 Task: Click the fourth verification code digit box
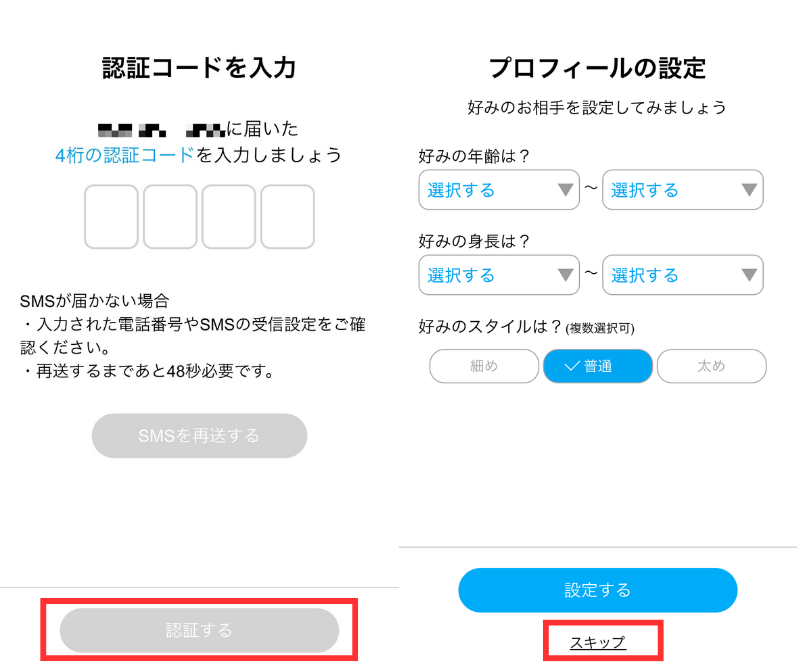(288, 217)
